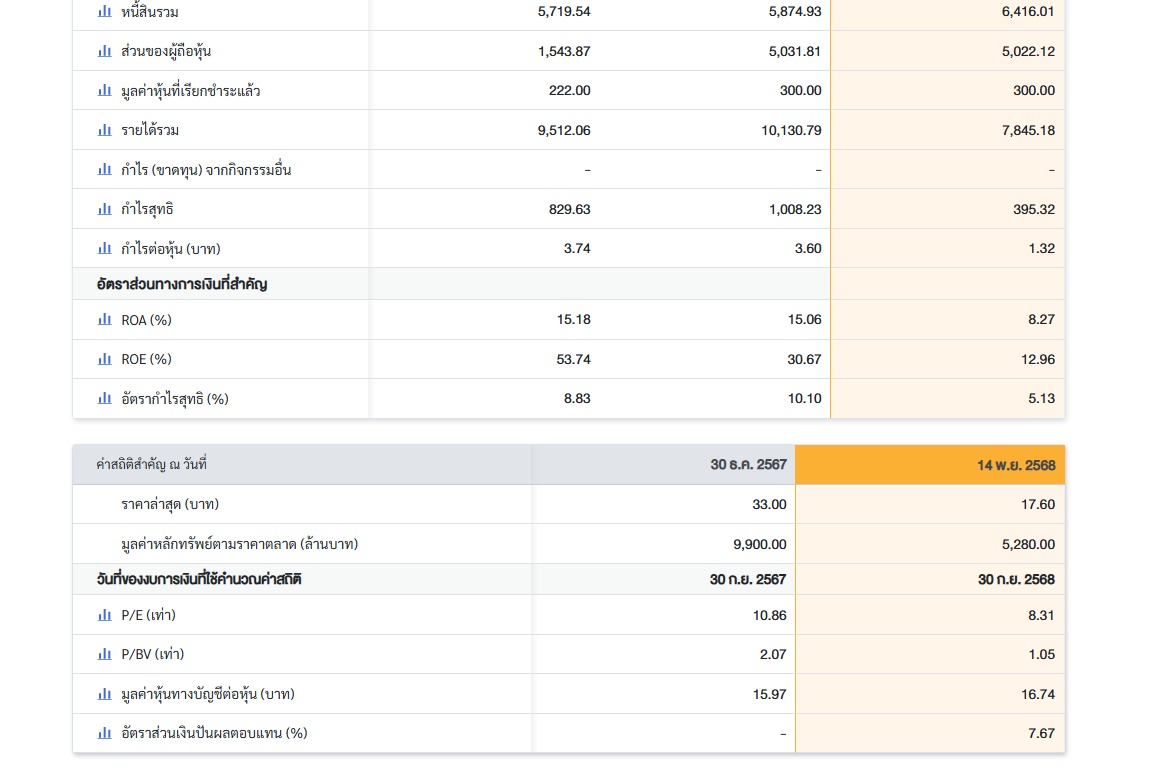Show chart icon beside ROA (%)
1154x774 pixels.
point(105,319)
